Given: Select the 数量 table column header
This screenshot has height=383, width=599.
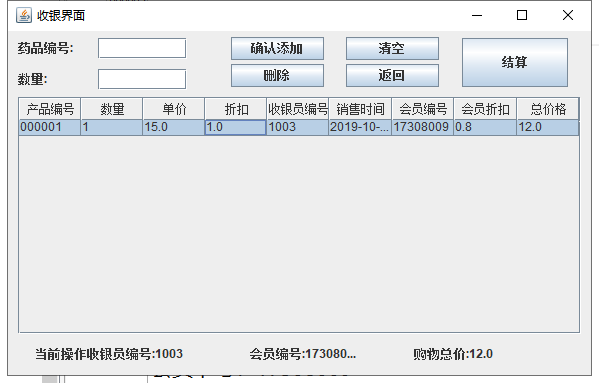Looking at the screenshot, I should 112,109.
